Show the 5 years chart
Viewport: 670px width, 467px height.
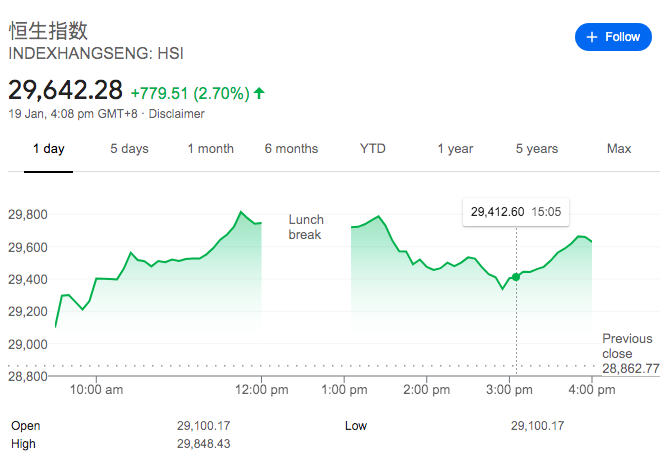pos(537,149)
